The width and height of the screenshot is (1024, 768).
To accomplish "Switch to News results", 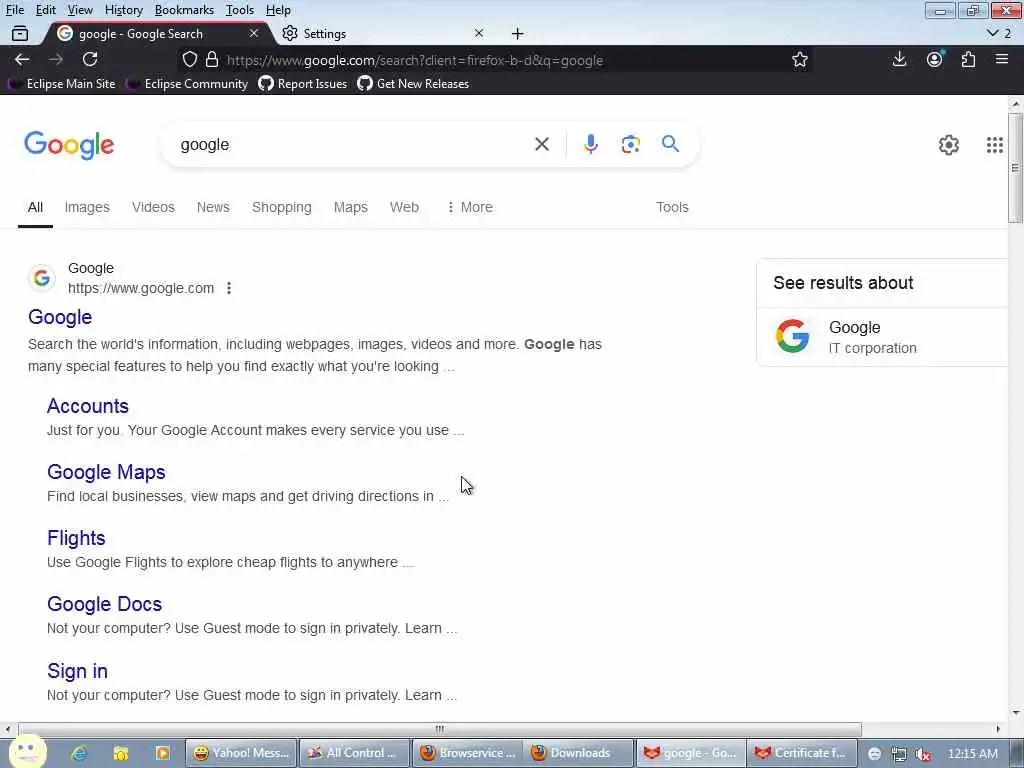I will tap(213, 207).
